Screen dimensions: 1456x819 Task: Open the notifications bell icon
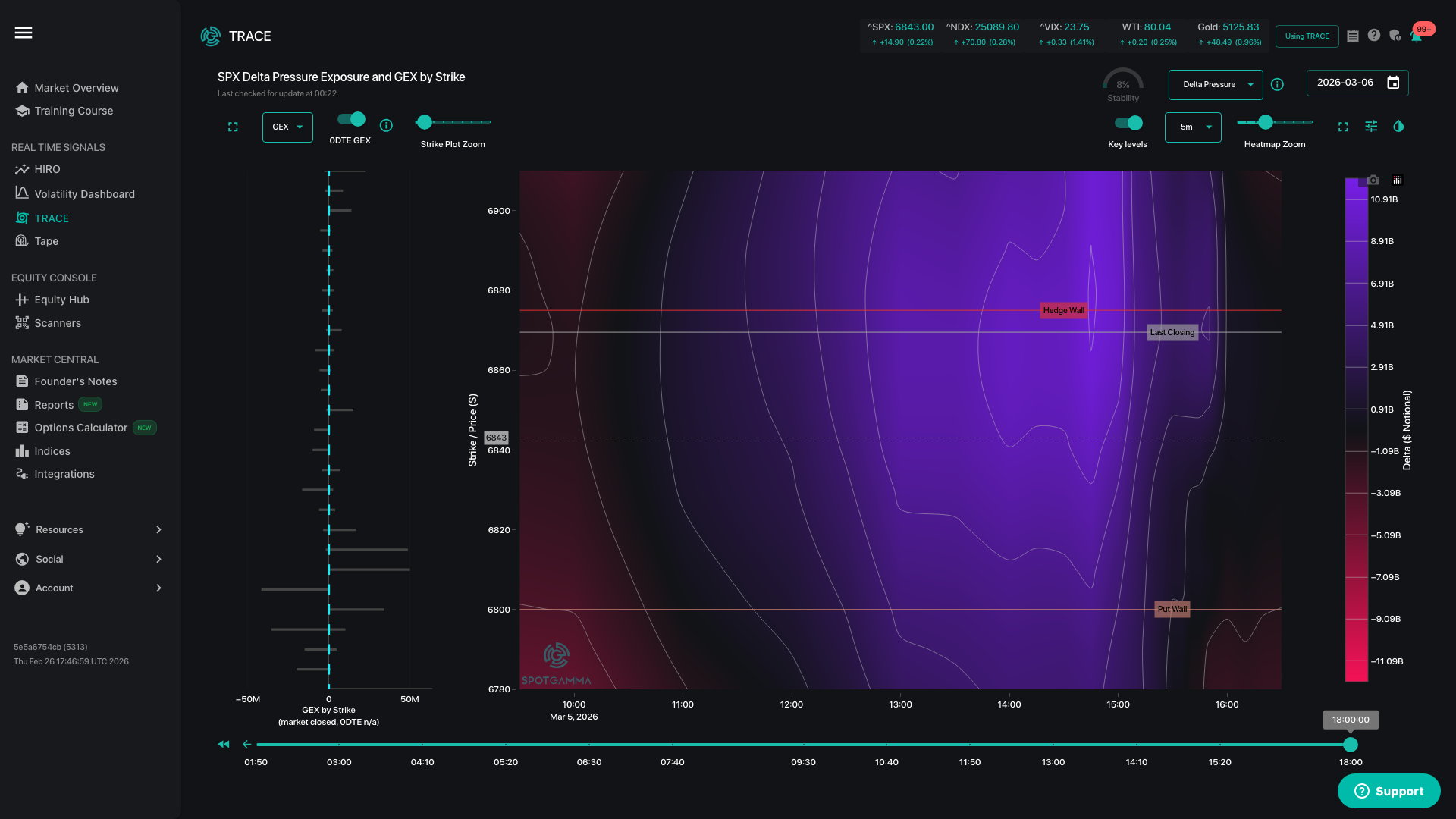(1416, 36)
